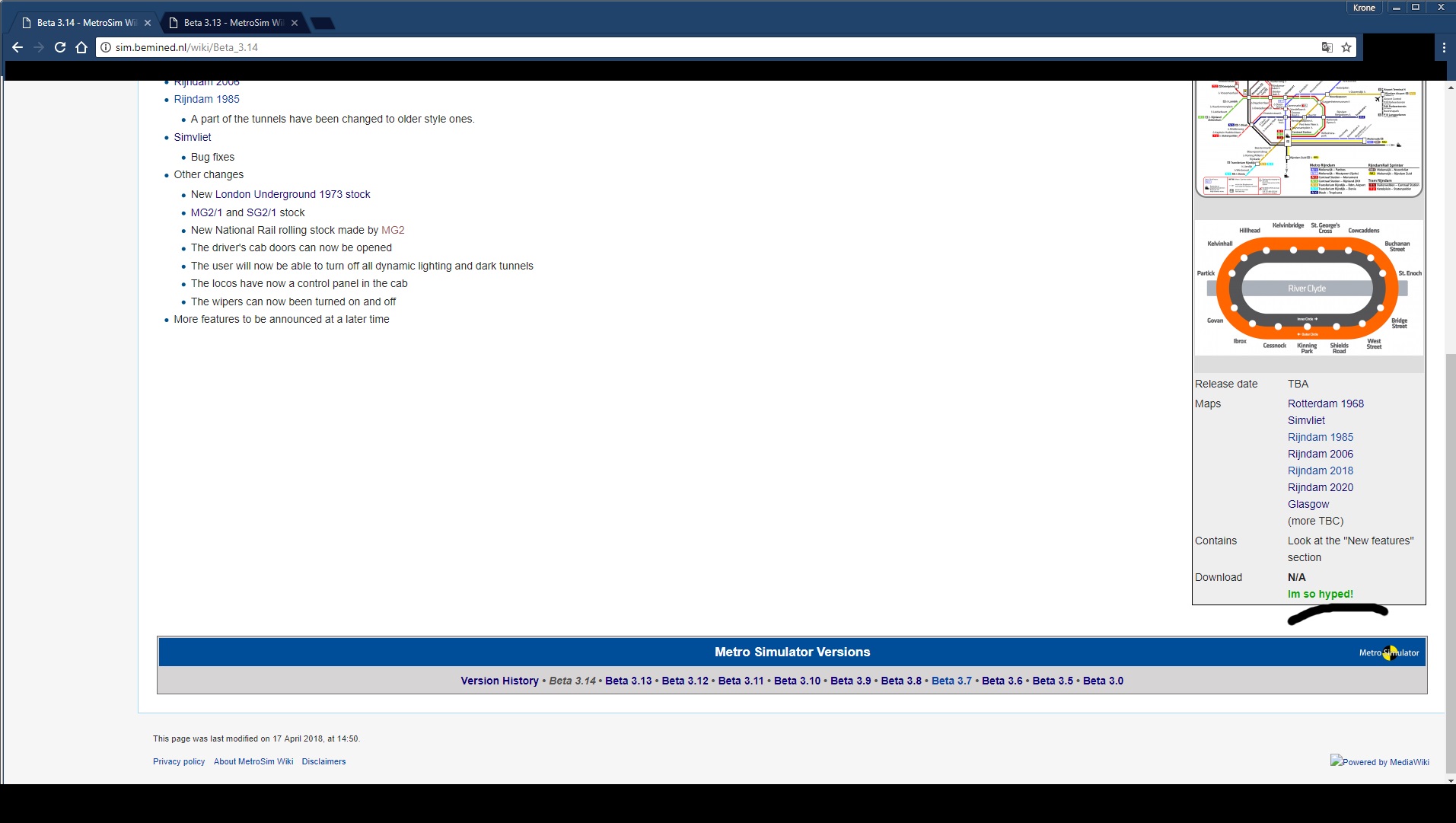
Task: Open the MG2/1 stock link
Action: tap(207, 212)
